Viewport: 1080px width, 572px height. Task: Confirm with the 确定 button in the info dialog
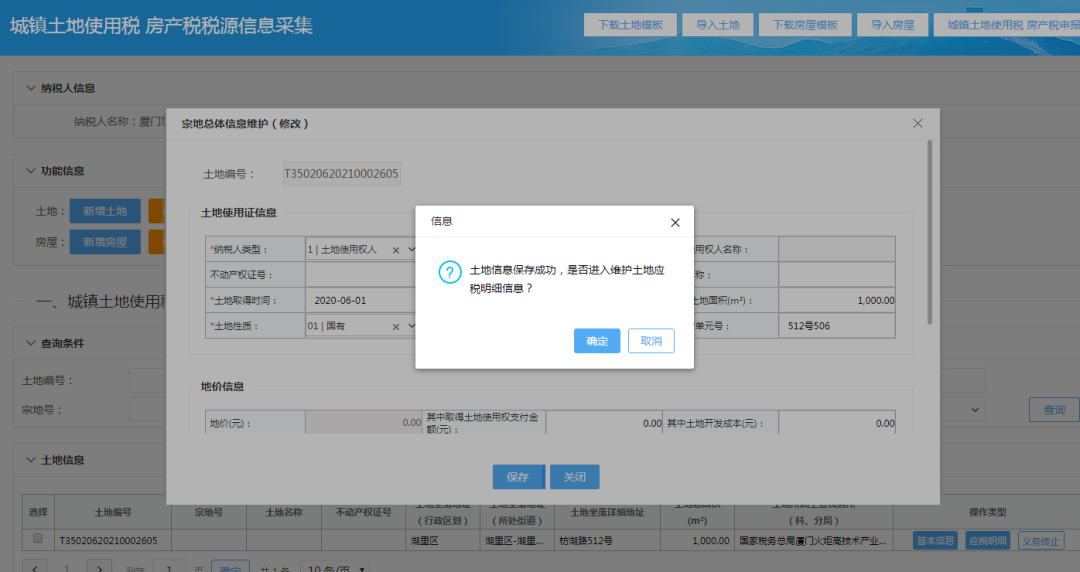pyautogui.click(x=596, y=341)
